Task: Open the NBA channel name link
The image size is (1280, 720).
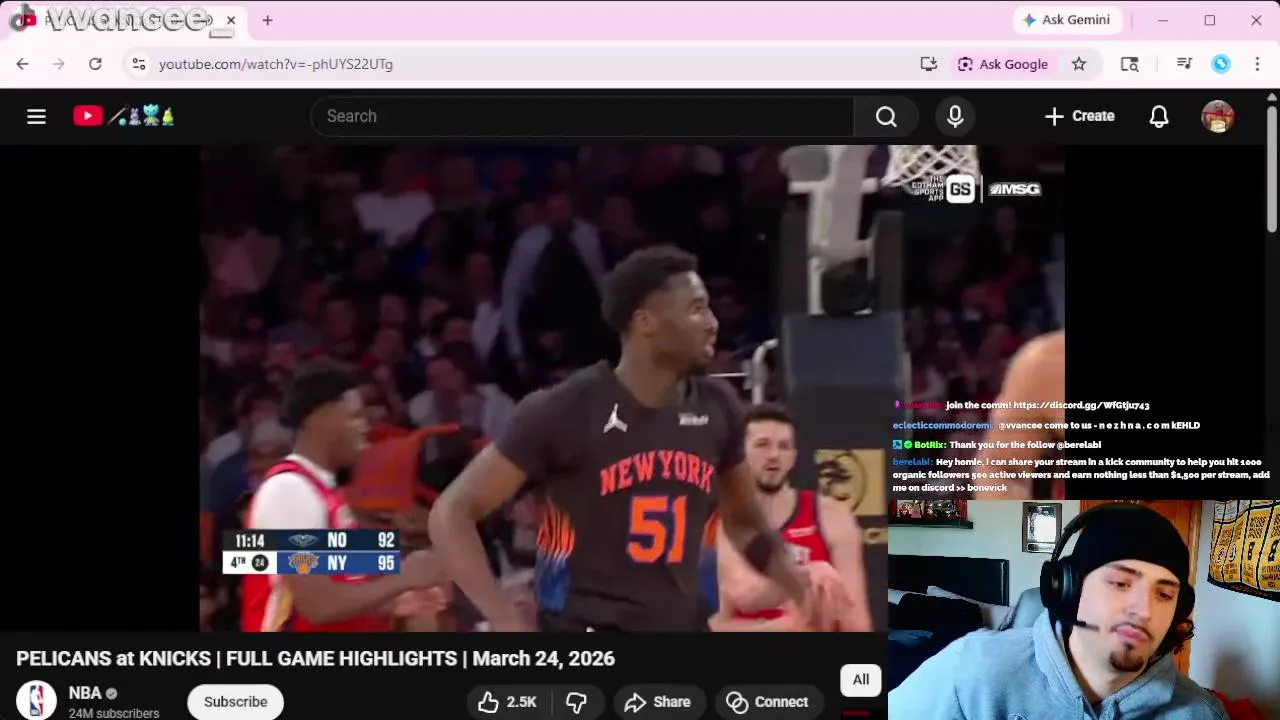Action: [x=85, y=693]
